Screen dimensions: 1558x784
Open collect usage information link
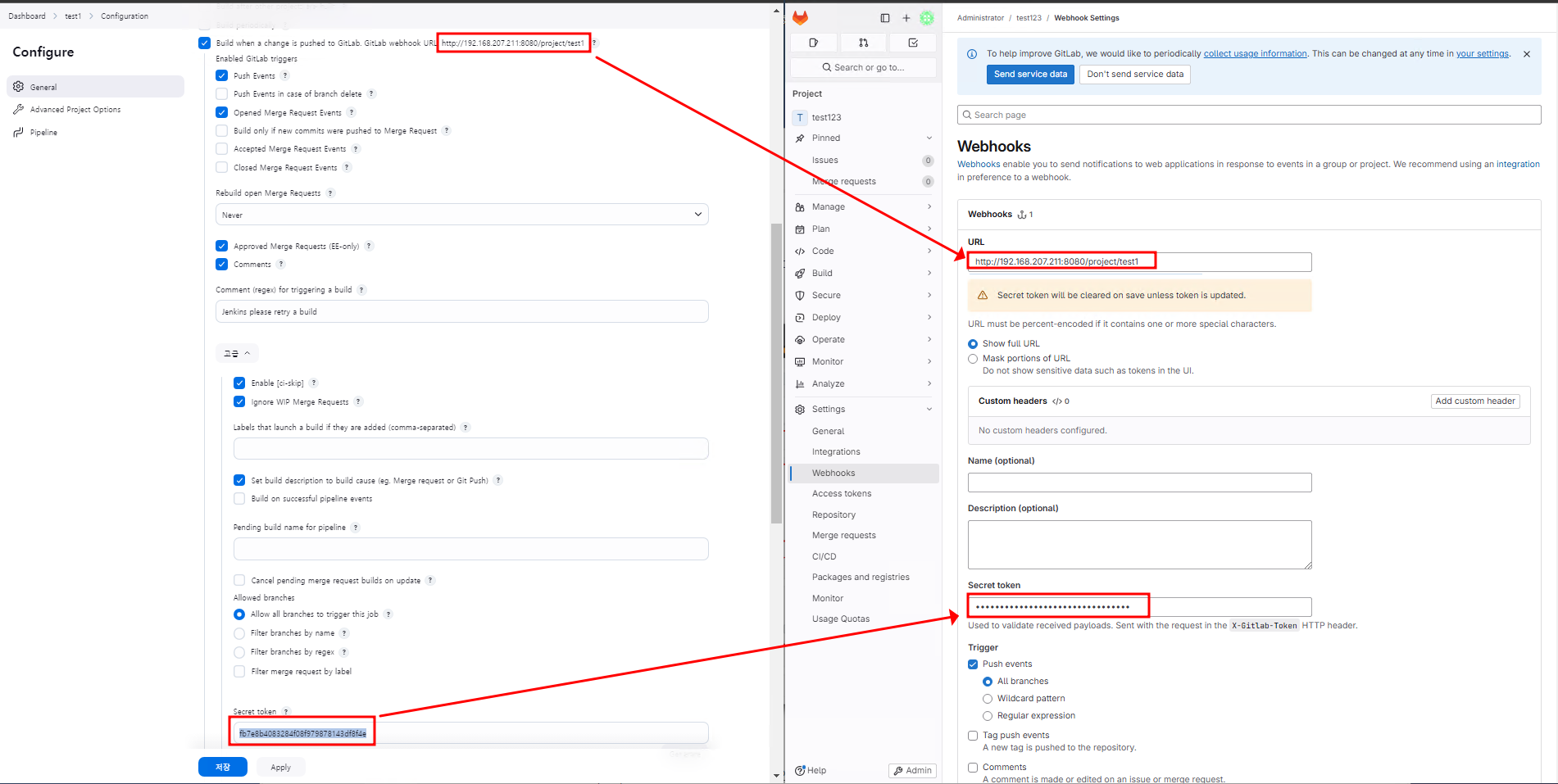pyautogui.click(x=1255, y=54)
